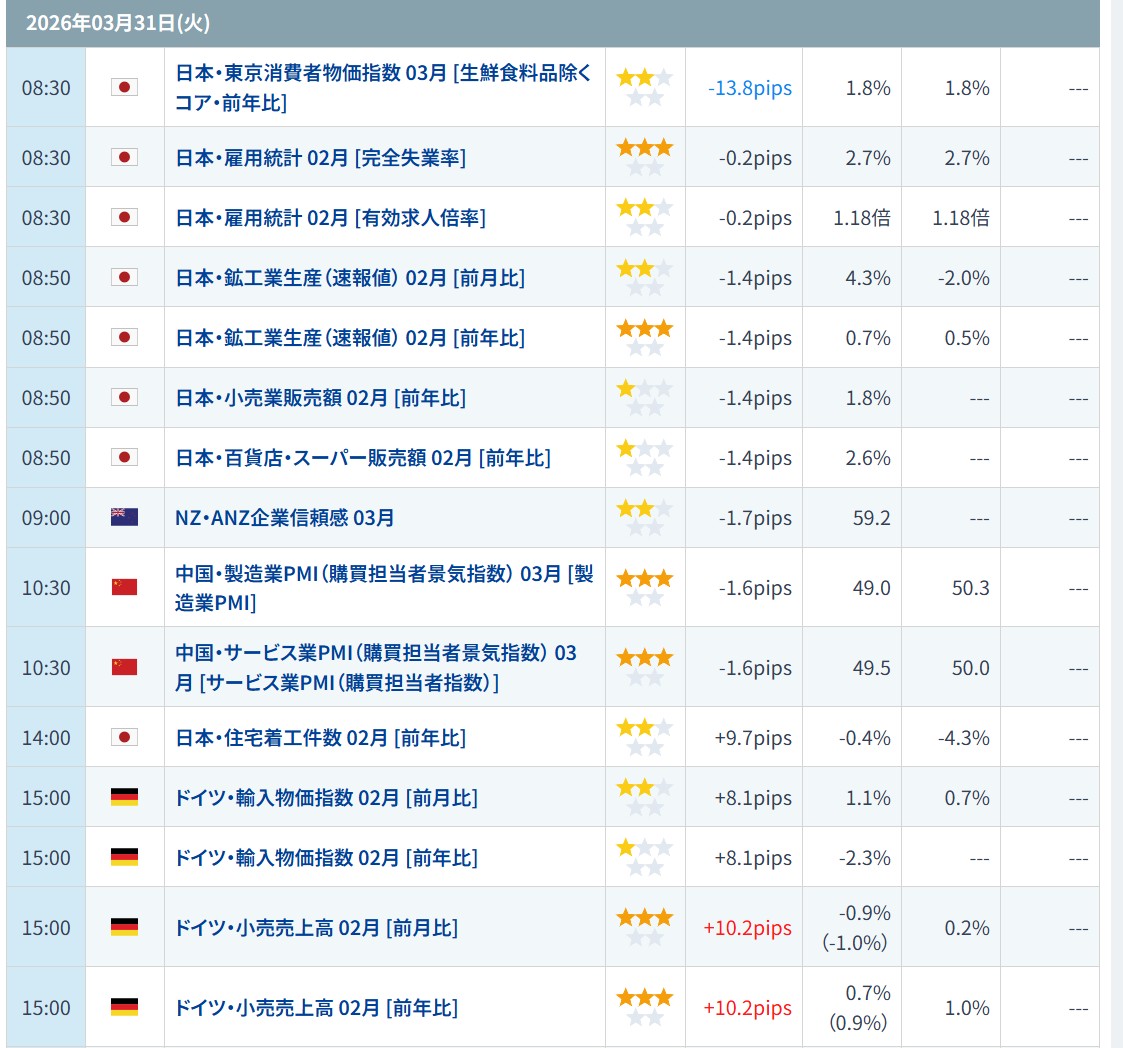Click star rating for ドイツ・小売売上高 前年比 row

[x=644, y=1007]
